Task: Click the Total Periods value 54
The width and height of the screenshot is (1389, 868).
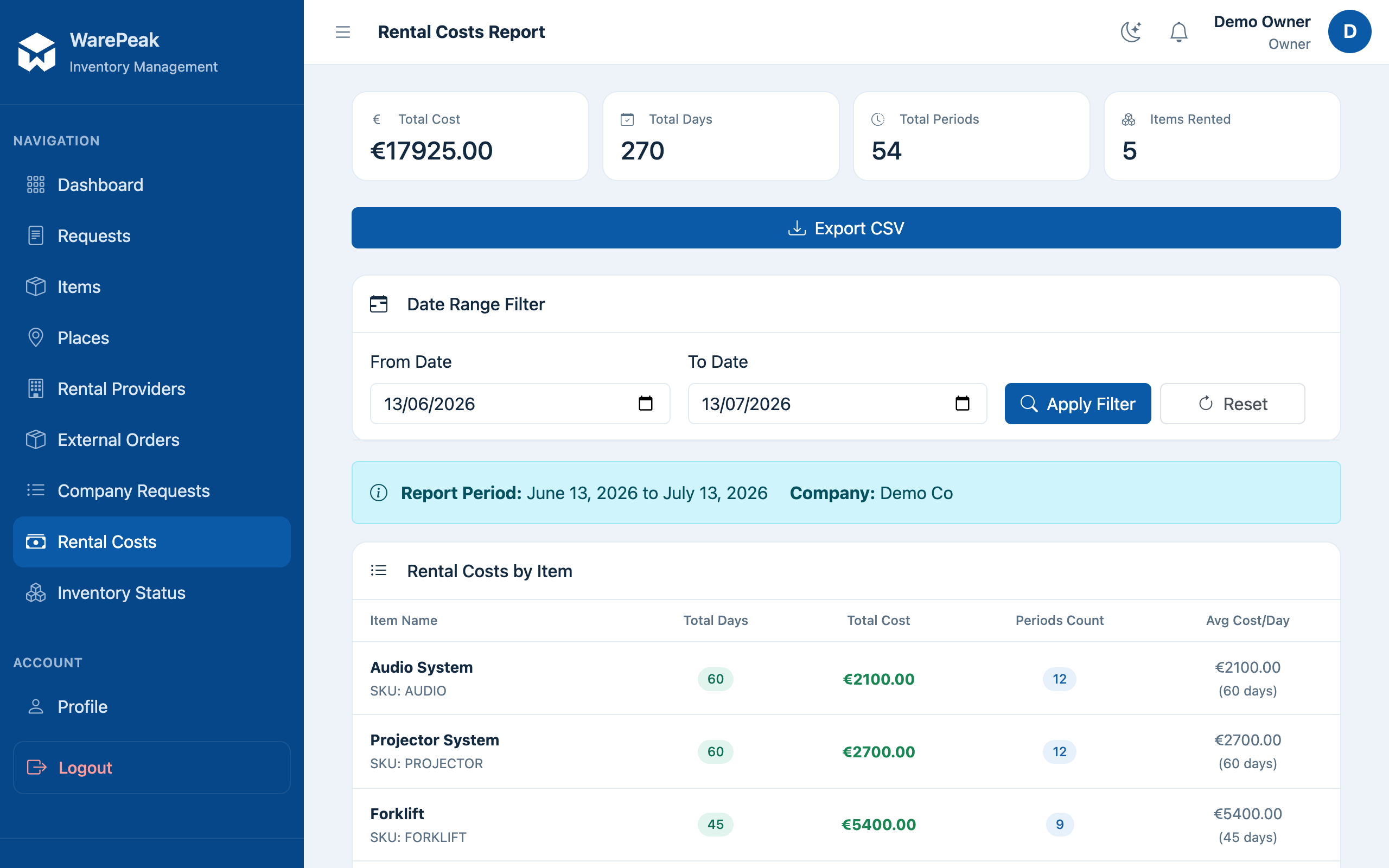Action: coord(886,151)
